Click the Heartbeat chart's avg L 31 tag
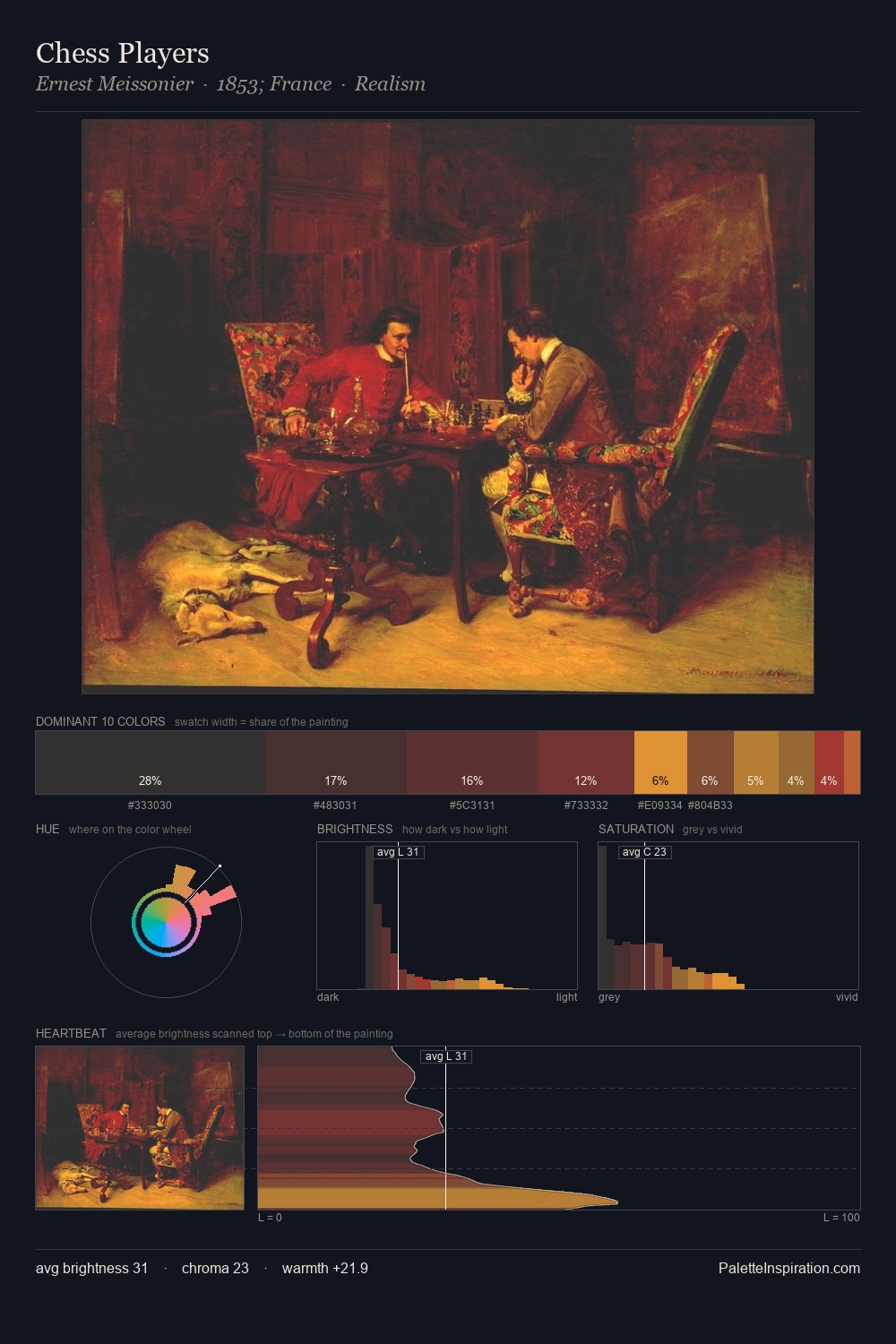896x1344 pixels. 446,1056
